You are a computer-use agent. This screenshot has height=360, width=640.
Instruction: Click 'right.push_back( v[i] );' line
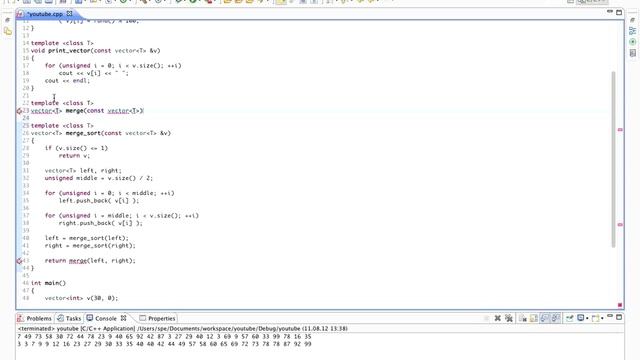(x=101, y=223)
